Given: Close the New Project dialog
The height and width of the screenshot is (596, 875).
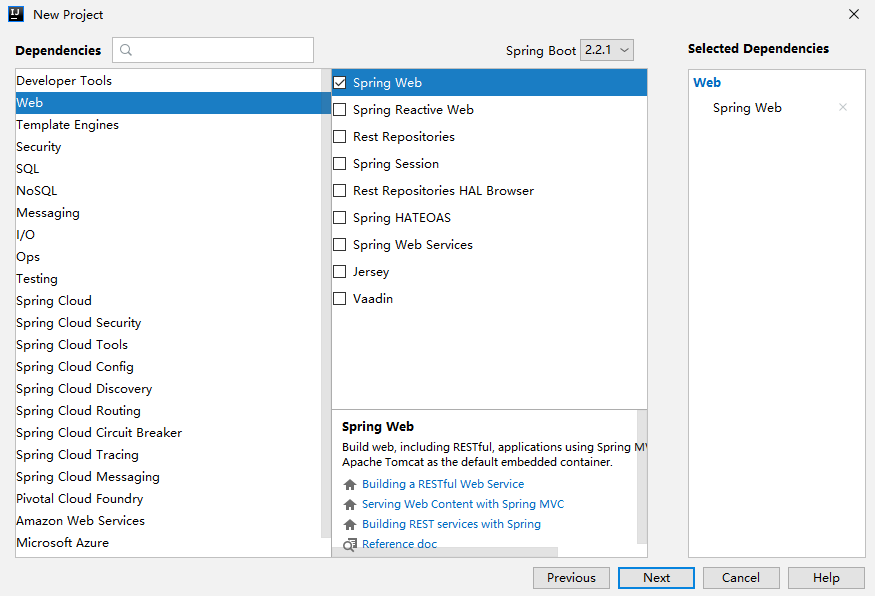Looking at the screenshot, I should coord(854,14).
